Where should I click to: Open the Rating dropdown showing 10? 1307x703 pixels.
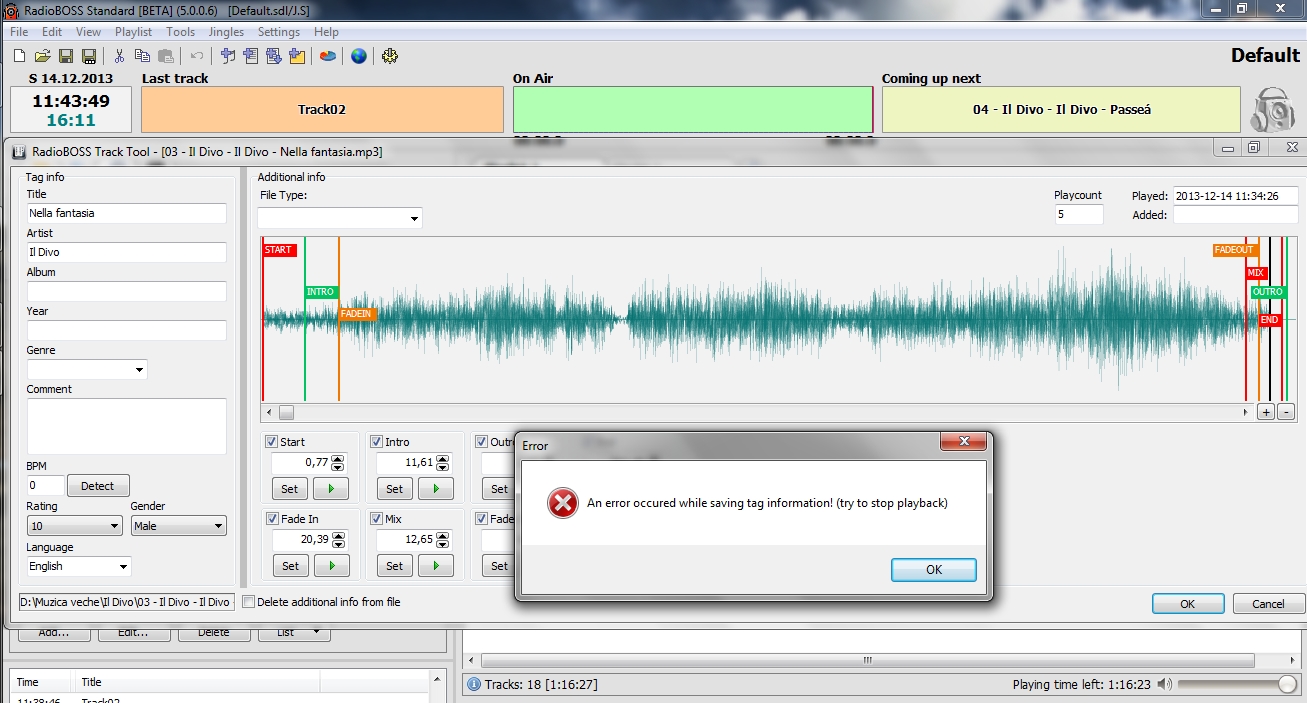click(x=115, y=526)
